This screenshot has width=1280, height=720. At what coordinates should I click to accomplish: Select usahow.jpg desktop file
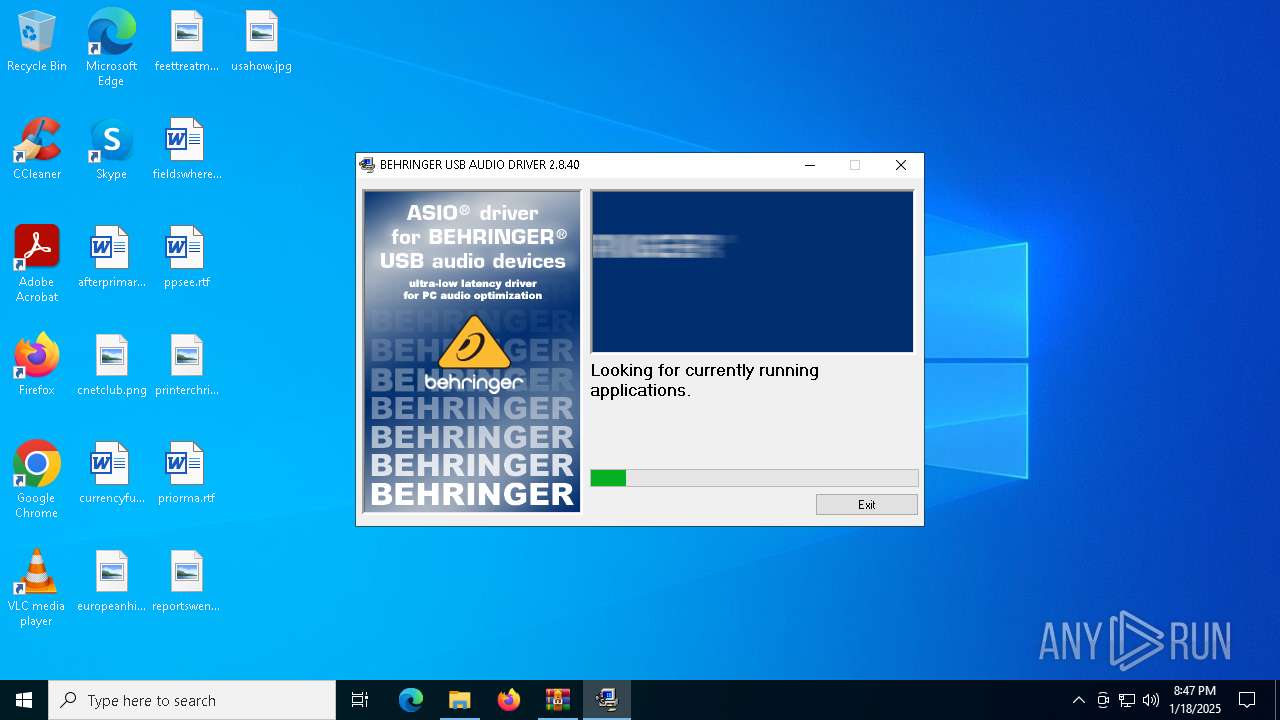tap(261, 42)
